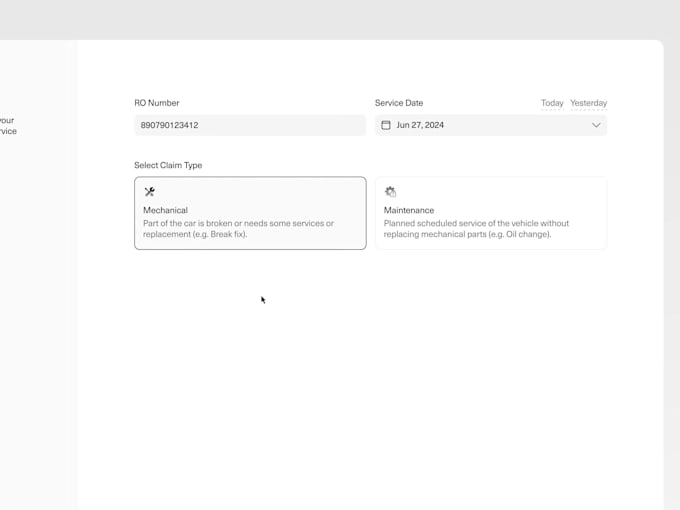Open the Service Date dropdown
This screenshot has width=680, height=510.
(x=491, y=125)
